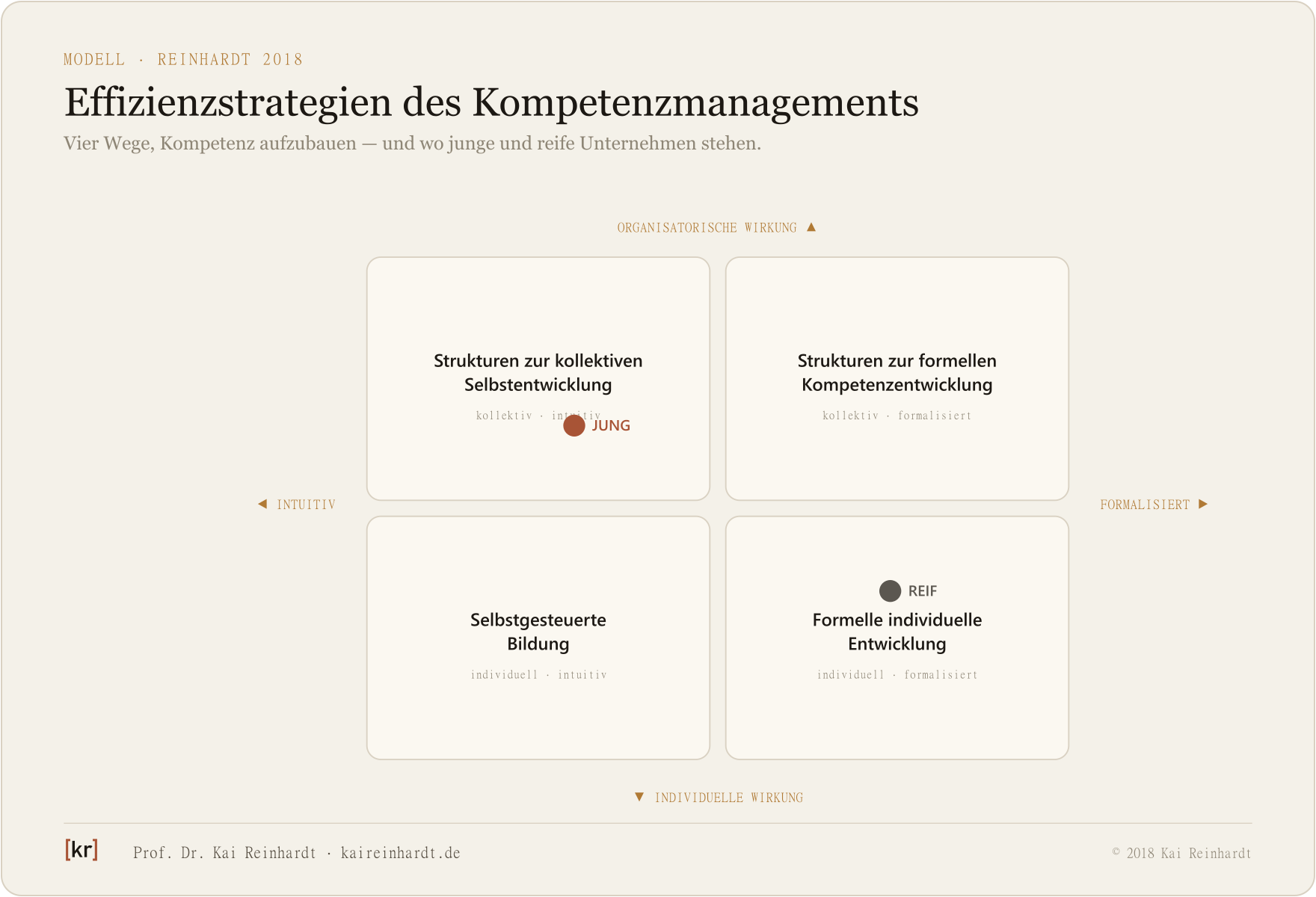The width and height of the screenshot is (1316, 897).
Task: Click the right arrow beside Formalisiert
Action: 1203,504
